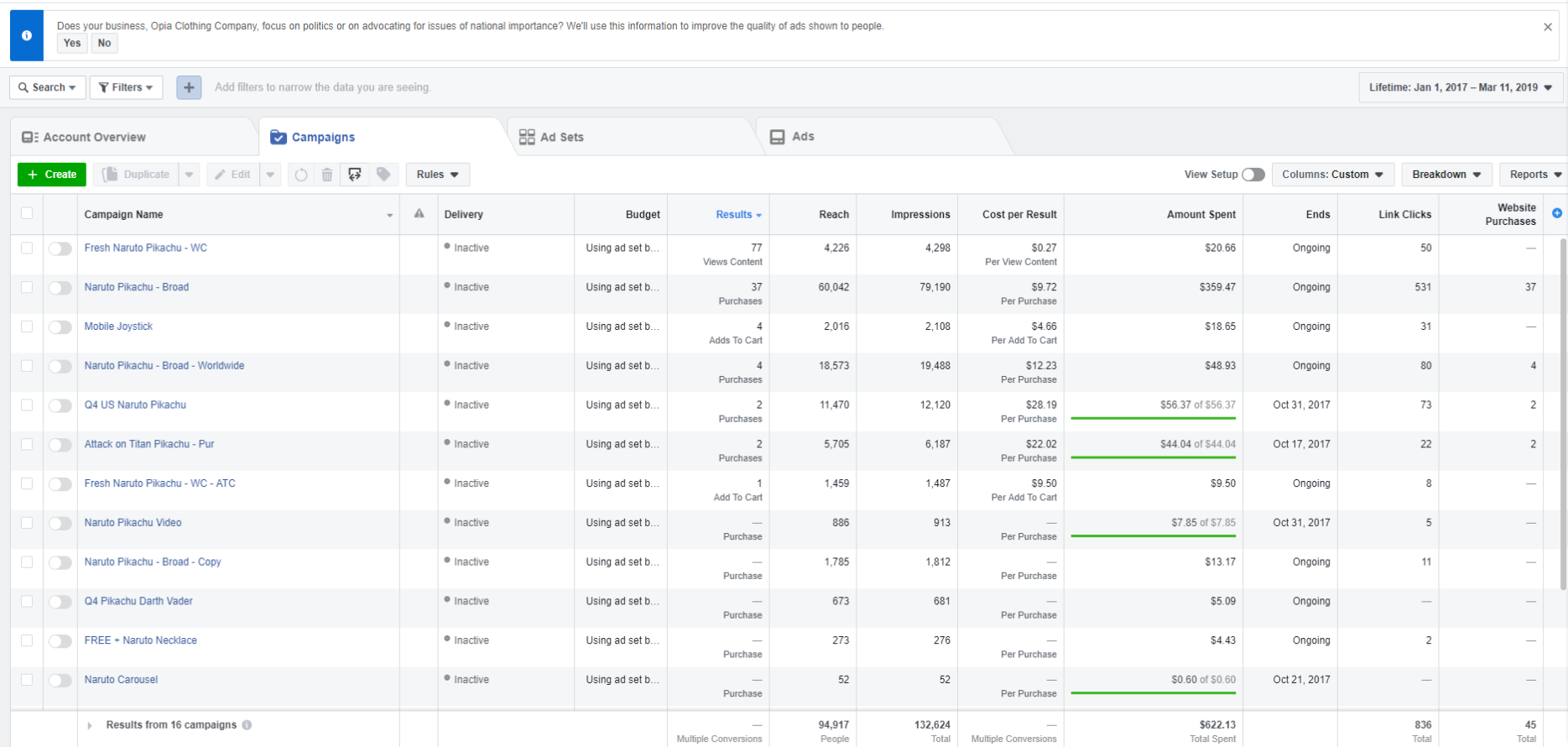Sort by Link Clicks column header
This screenshot has width=1568, height=747.
pyautogui.click(x=1388, y=215)
